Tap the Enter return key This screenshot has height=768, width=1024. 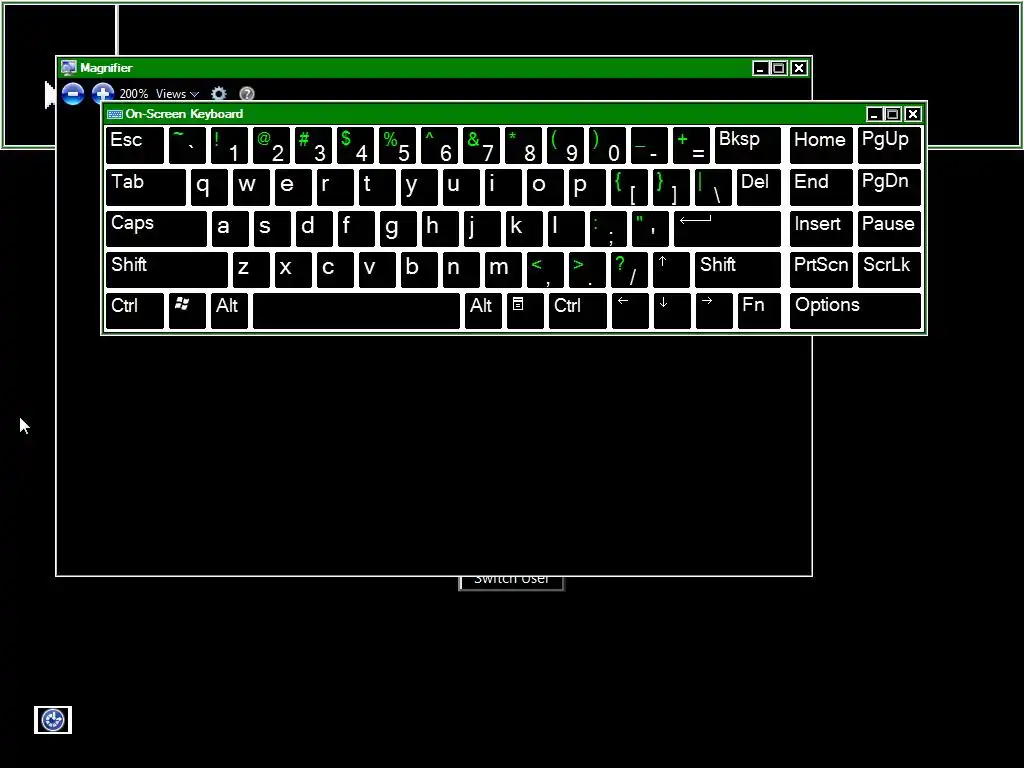pos(727,229)
